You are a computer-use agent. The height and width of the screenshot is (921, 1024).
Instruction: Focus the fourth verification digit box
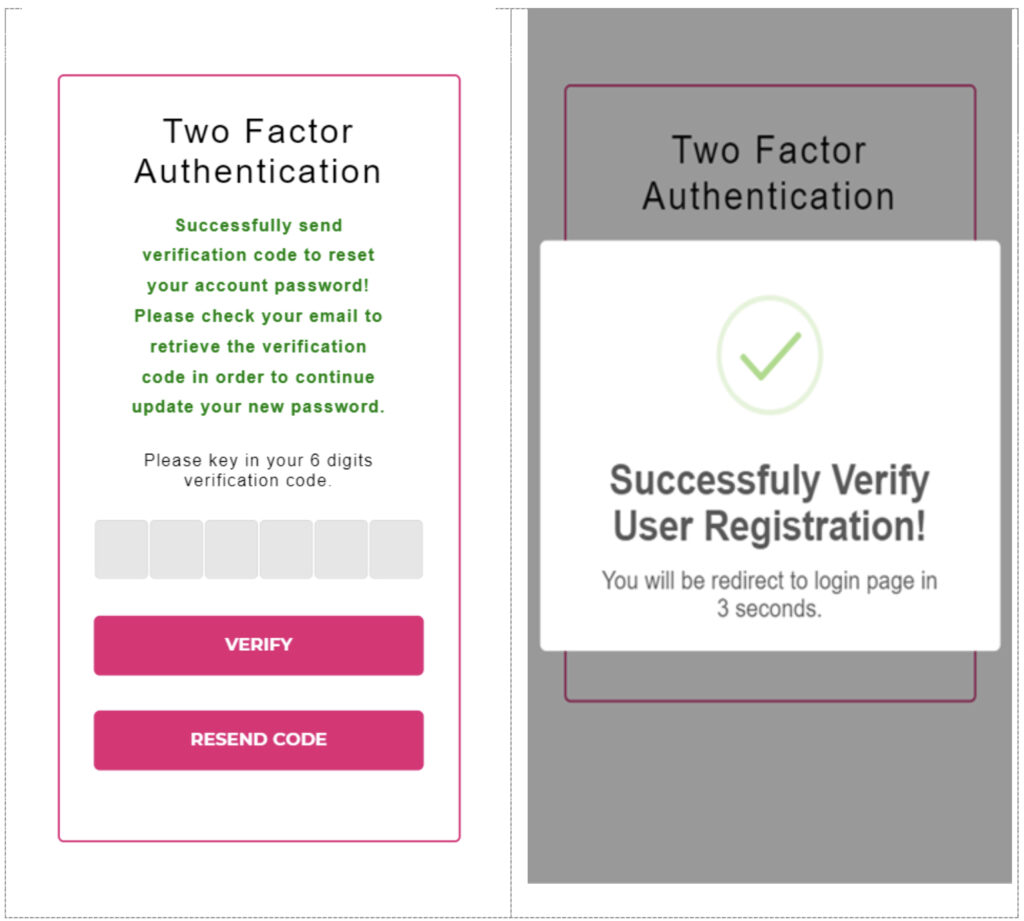tap(286, 549)
